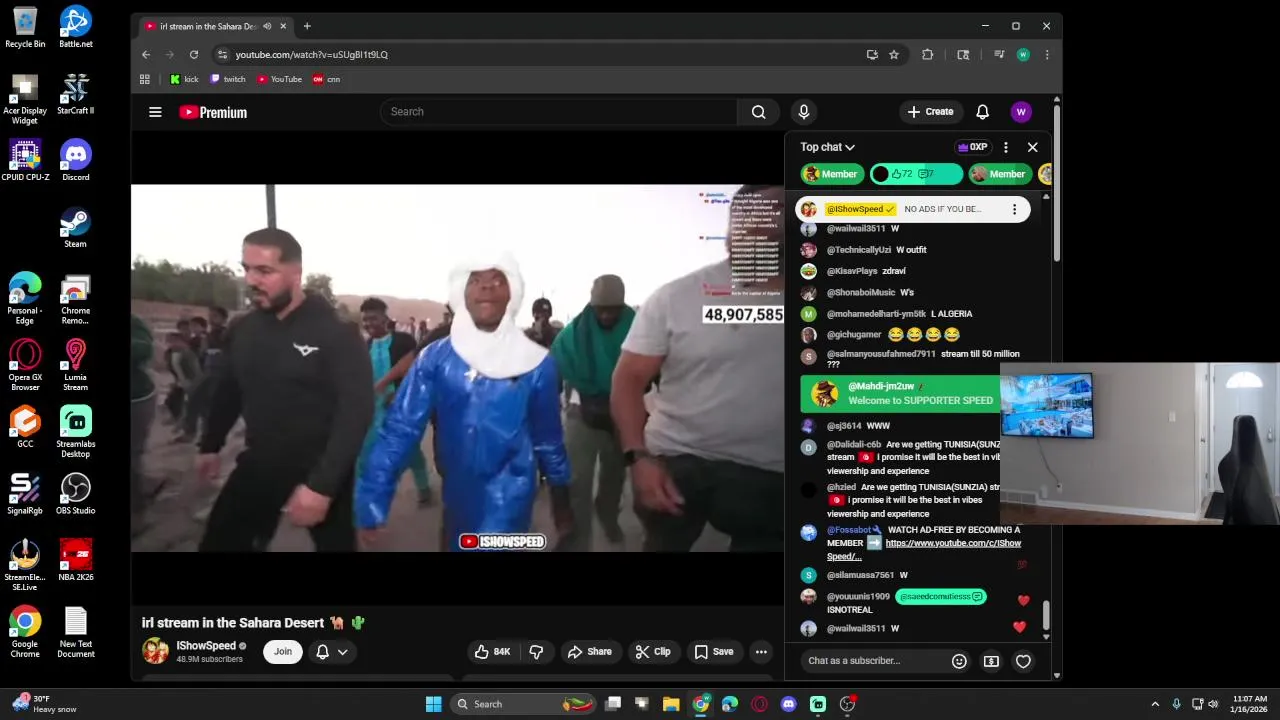Submit search with magnifier button
The height and width of the screenshot is (720, 1280).
(x=758, y=112)
